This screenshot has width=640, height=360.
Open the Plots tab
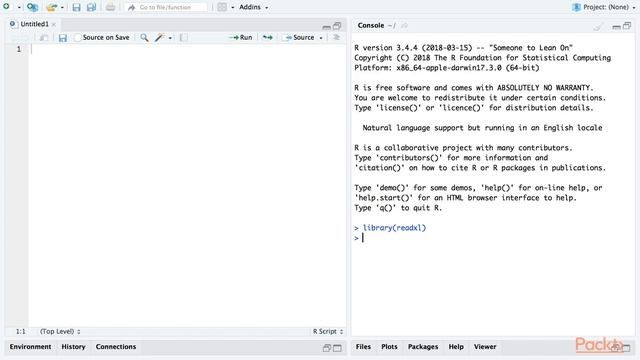pyautogui.click(x=389, y=347)
